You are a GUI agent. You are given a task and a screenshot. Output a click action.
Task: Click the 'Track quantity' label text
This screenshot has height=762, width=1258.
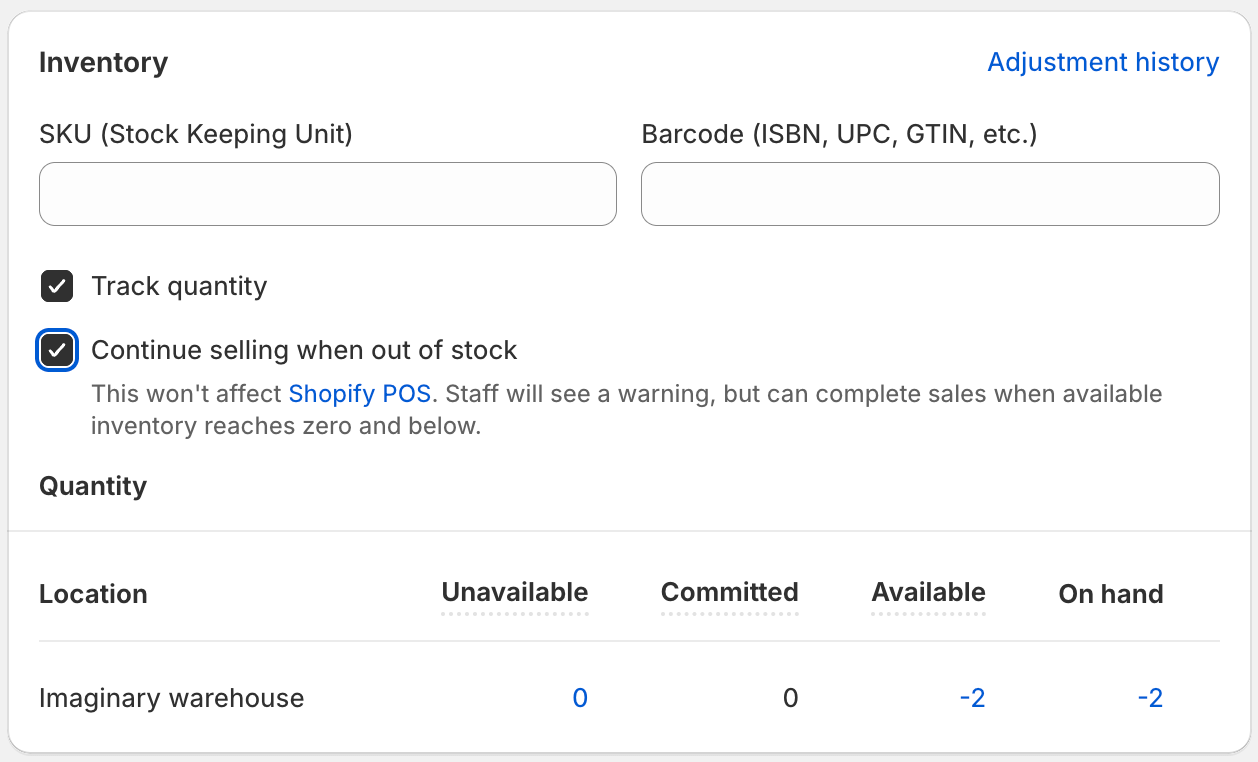click(x=179, y=286)
